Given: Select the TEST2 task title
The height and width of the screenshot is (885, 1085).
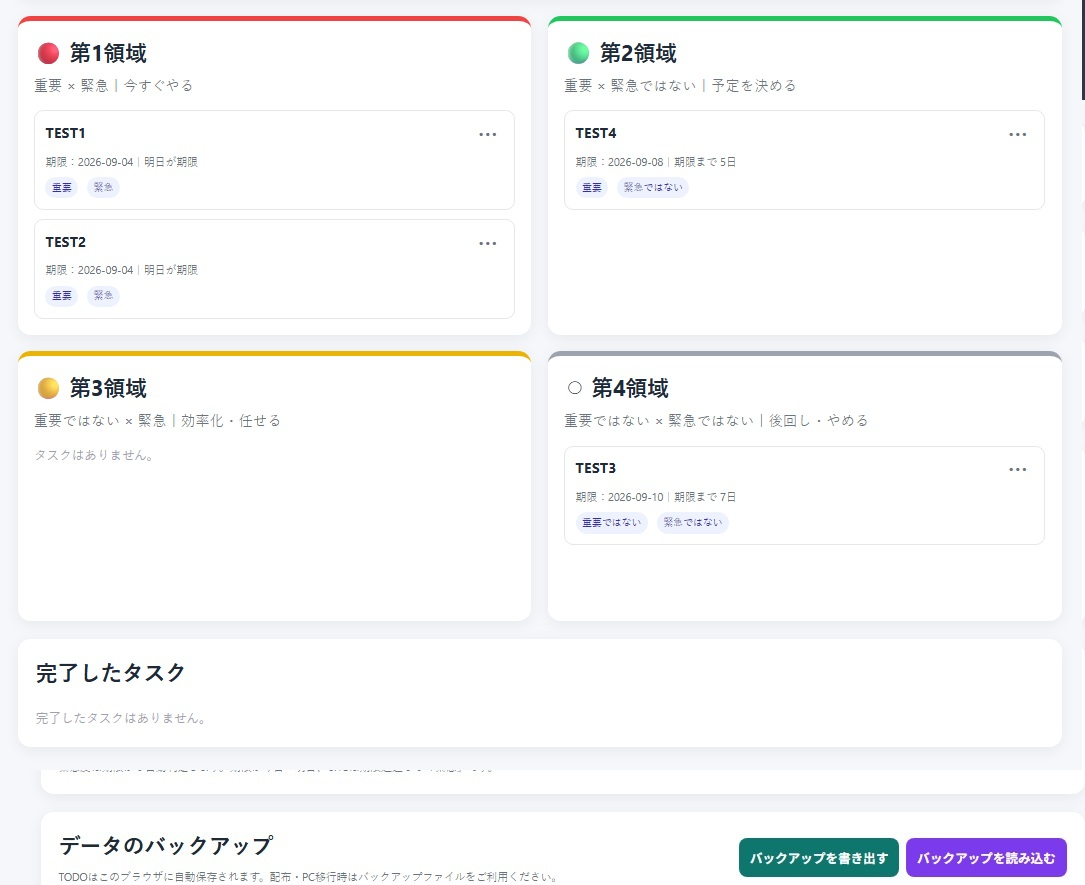Looking at the screenshot, I should (66, 242).
